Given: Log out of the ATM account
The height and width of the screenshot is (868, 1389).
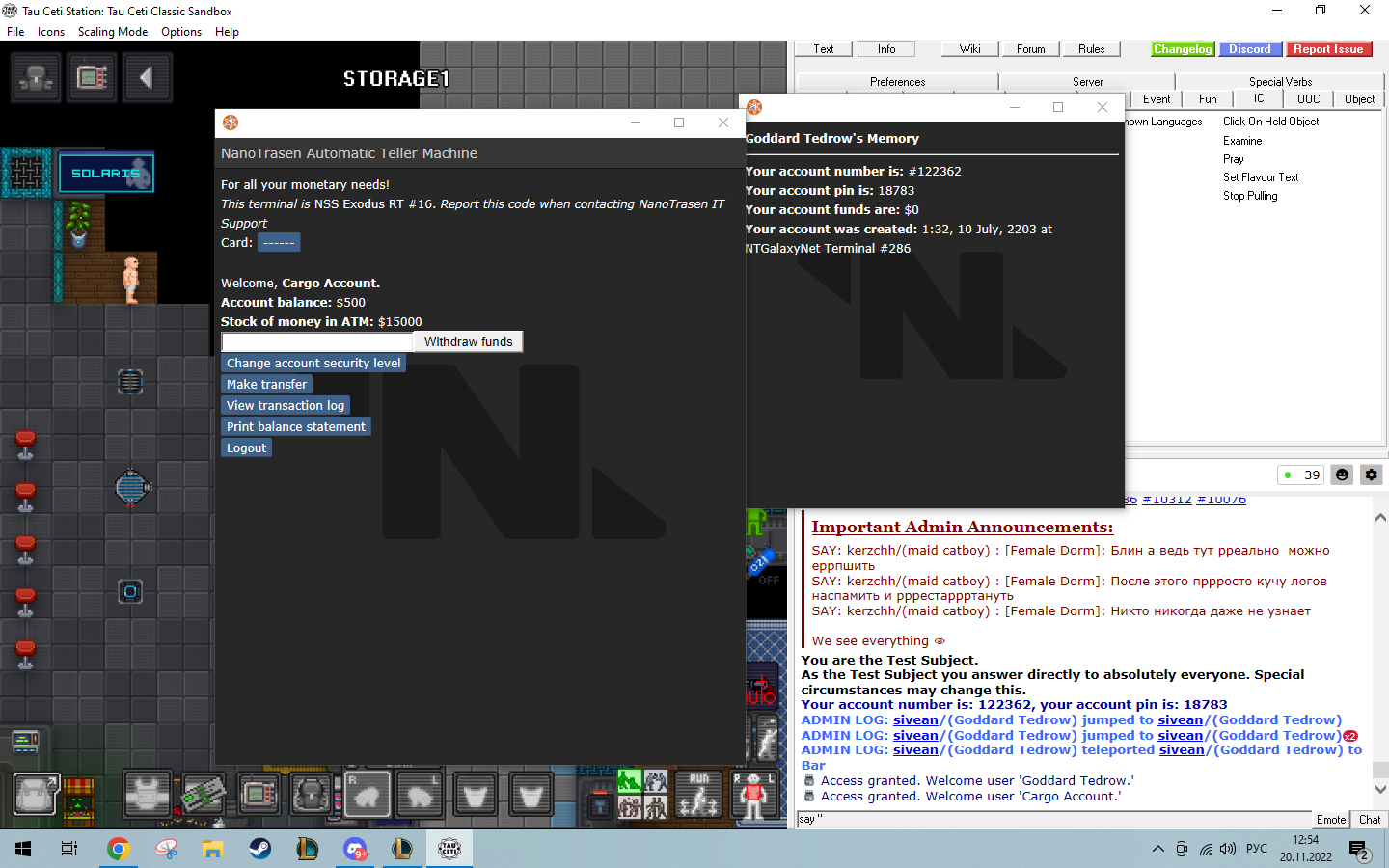Looking at the screenshot, I should click(246, 448).
